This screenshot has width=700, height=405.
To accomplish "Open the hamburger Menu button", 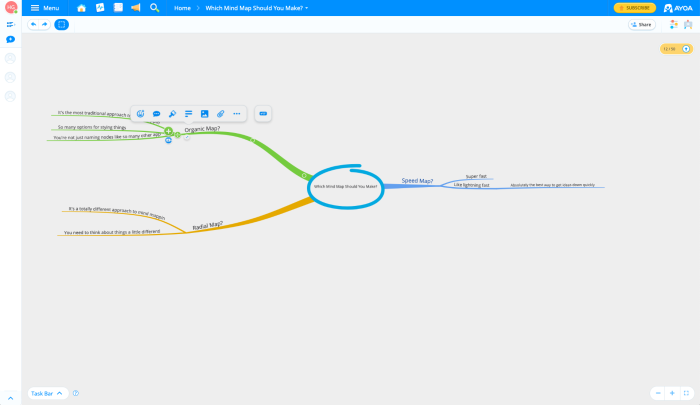I will (x=45, y=8).
